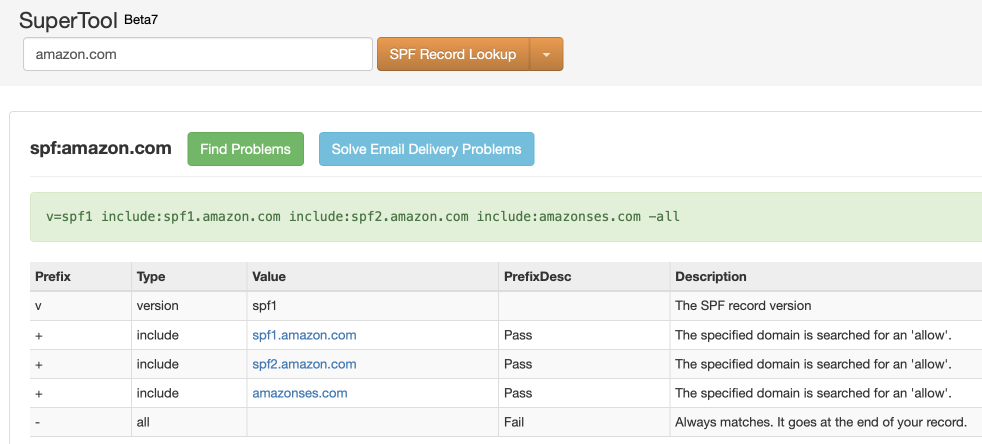
Task: Click the include cell in spf1.amazon.com row
Action: (189, 335)
